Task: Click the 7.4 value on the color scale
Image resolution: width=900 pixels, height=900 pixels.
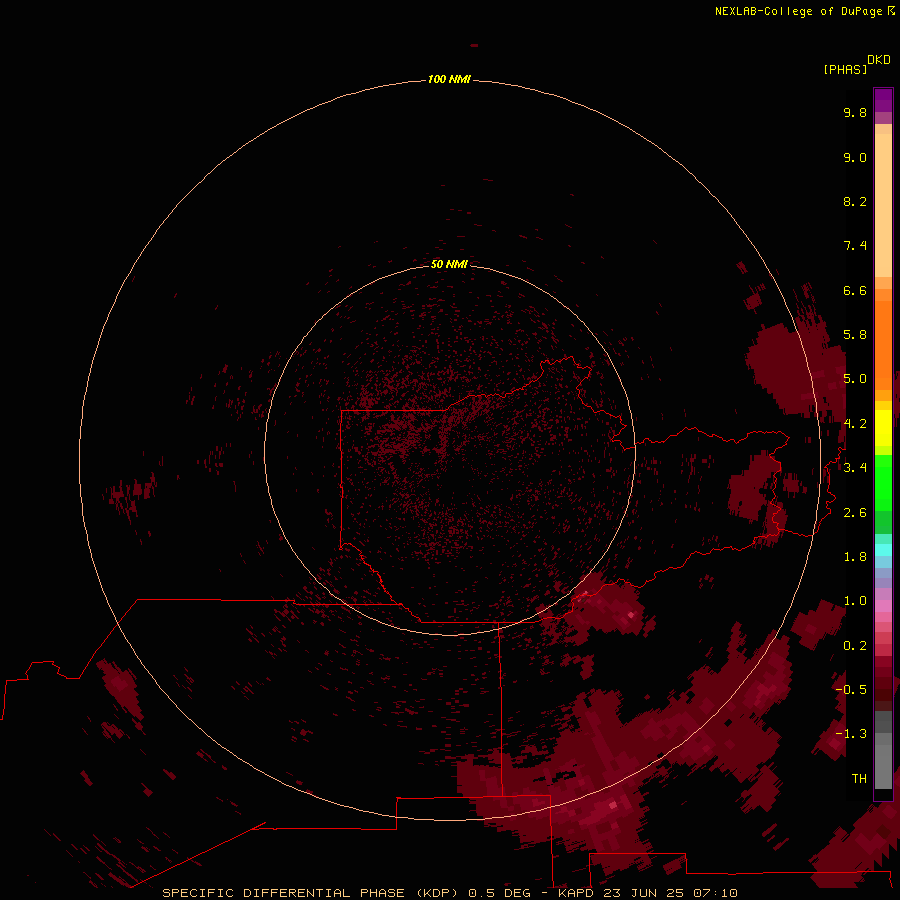Action: pos(855,246)
